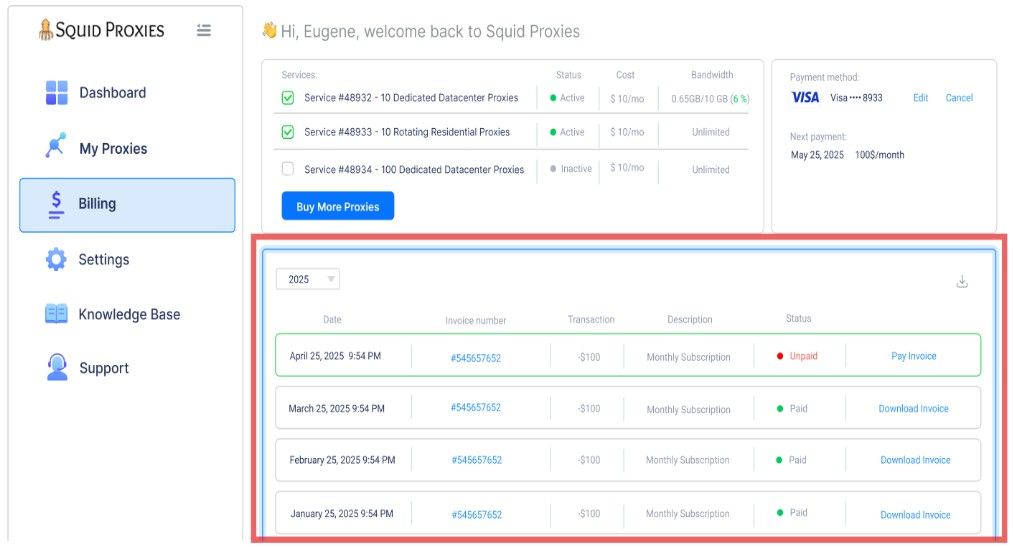Click January 25, 2025 date cell
The image size is (1013, 547).
[x=342, y=513]
